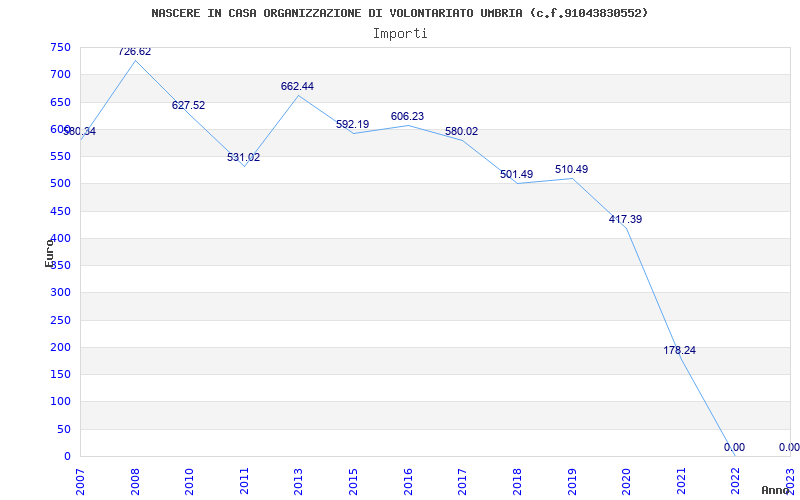
Task: Select the 450 y-axis tick label
Action: [x=60, y=211]
